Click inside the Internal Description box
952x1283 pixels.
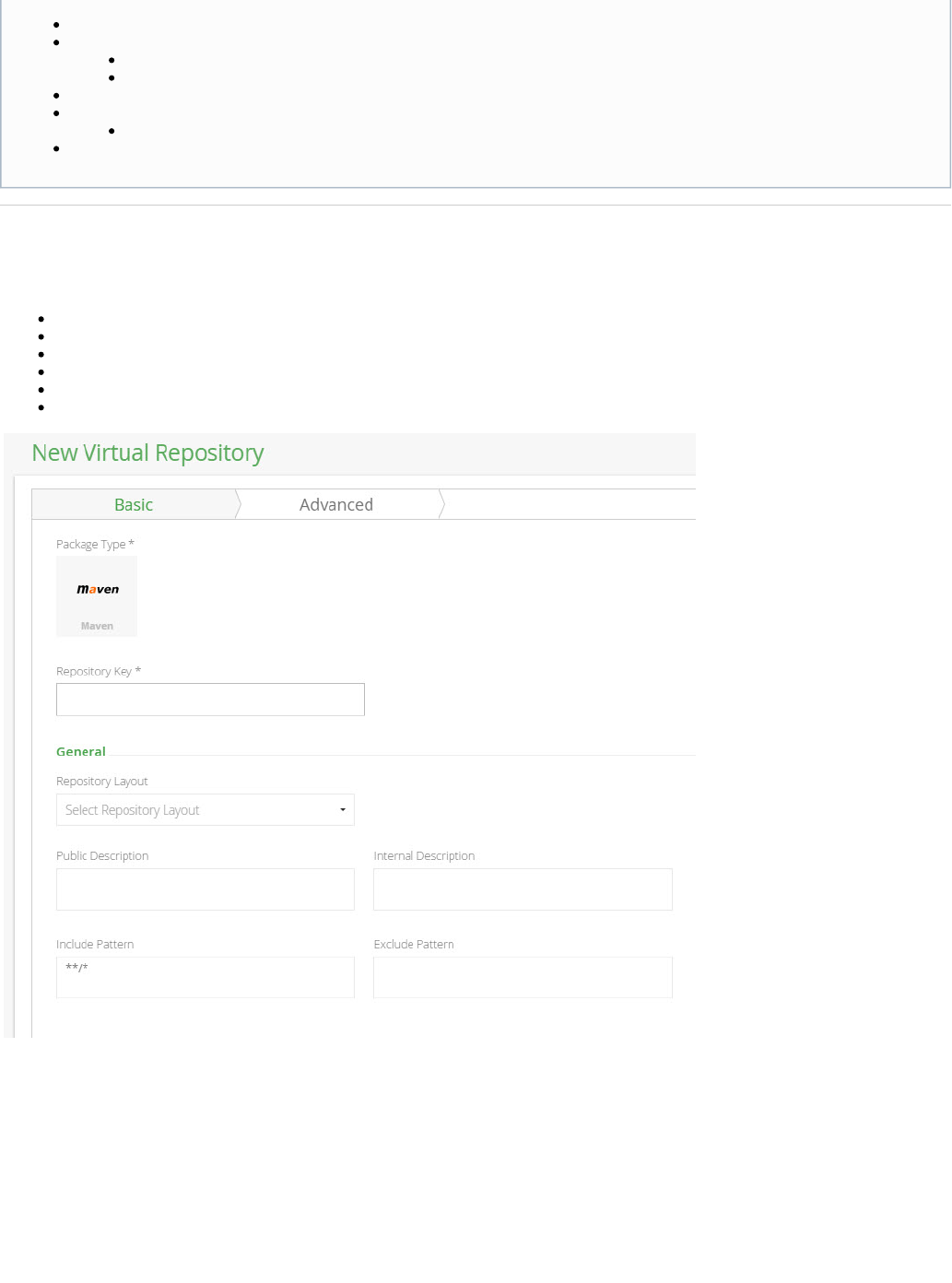[x=523, y=889]
